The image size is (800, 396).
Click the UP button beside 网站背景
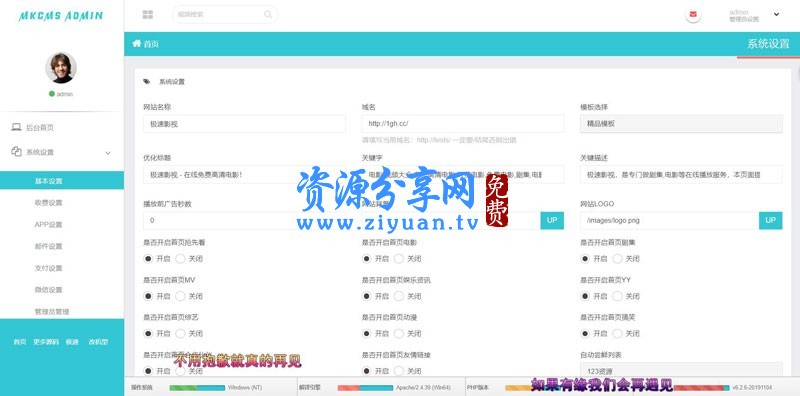click(552, 220)
